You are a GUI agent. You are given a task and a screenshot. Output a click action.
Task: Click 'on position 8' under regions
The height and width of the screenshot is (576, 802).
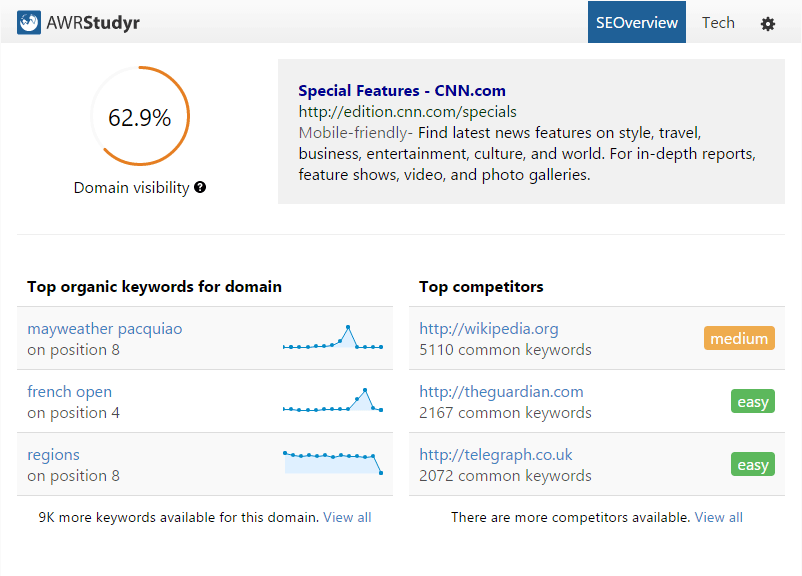[x=73, y=475]
